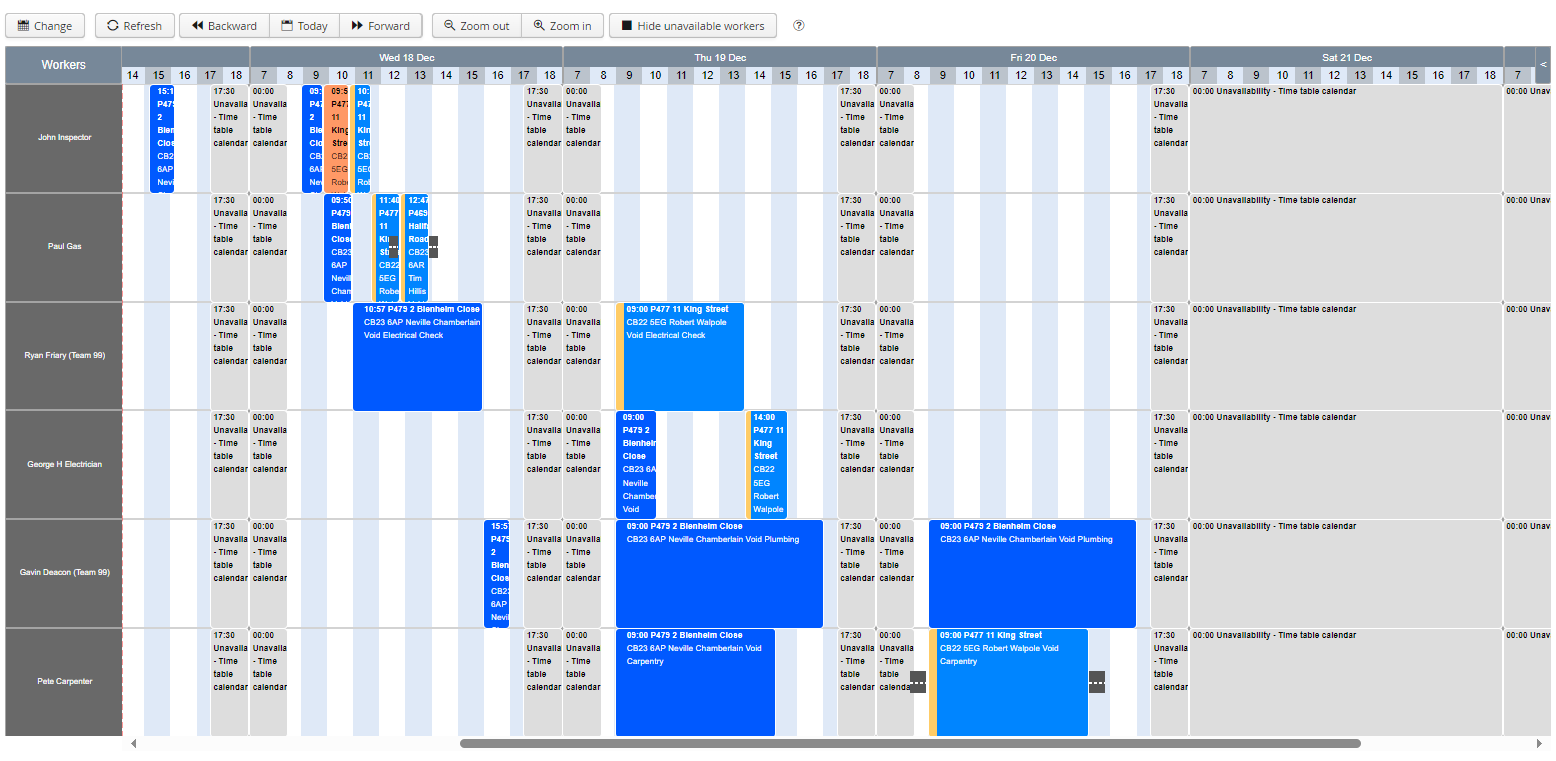The image size is (1556, 761).
Task: Select Ryan Friary (Team 99) worker header
Action: tap(64, 356)
